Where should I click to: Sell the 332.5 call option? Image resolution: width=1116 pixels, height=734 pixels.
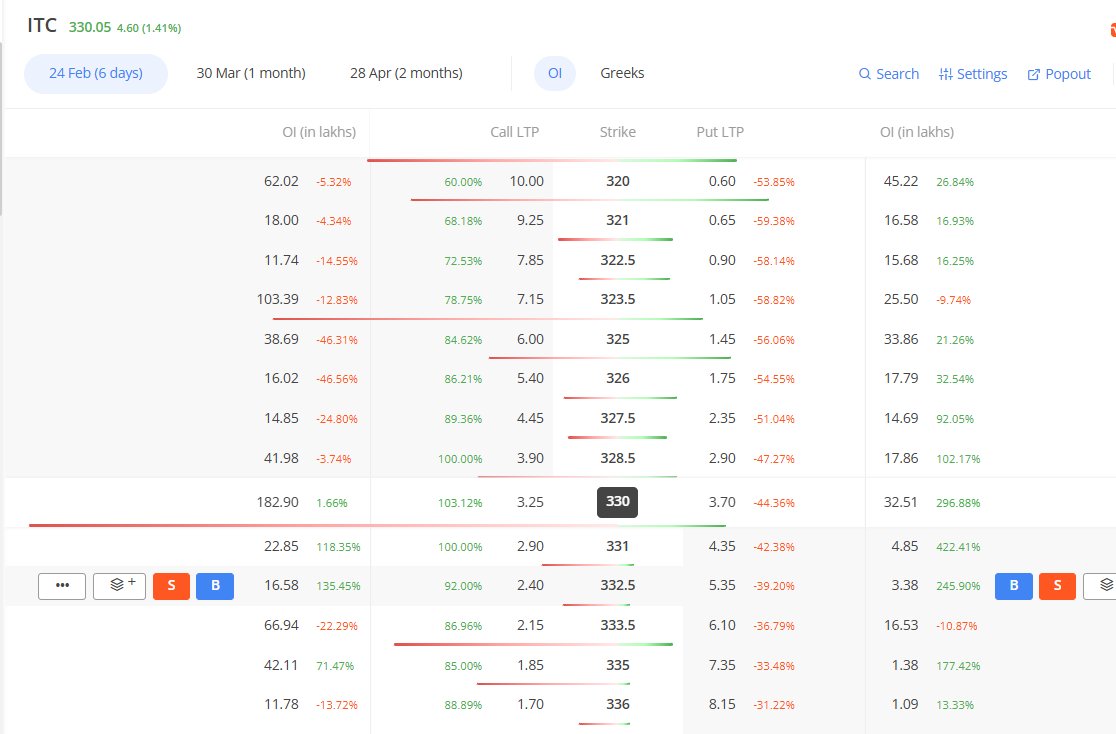pos(172,586)
